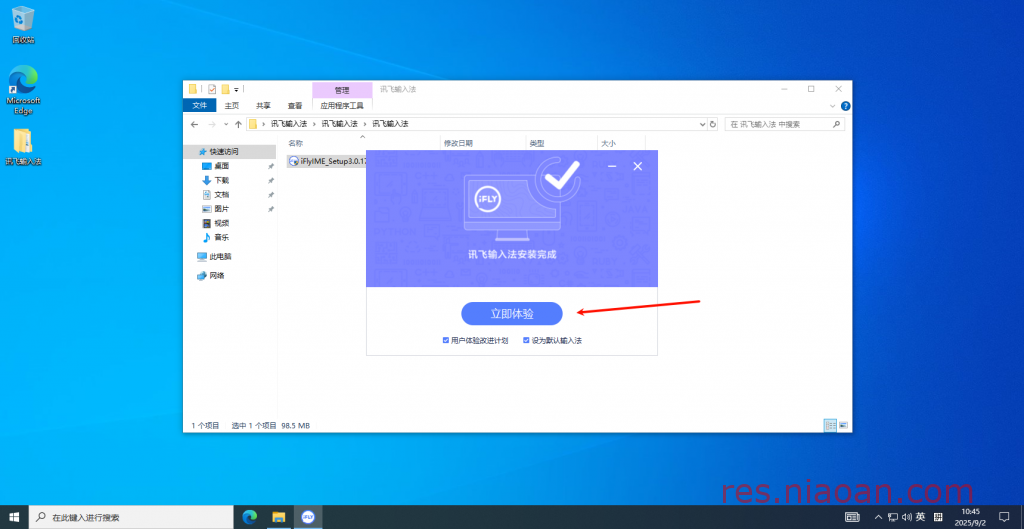Go back in Explorer navigation
The width and height of the screenshot is (1024, 529).
(194, 124)
